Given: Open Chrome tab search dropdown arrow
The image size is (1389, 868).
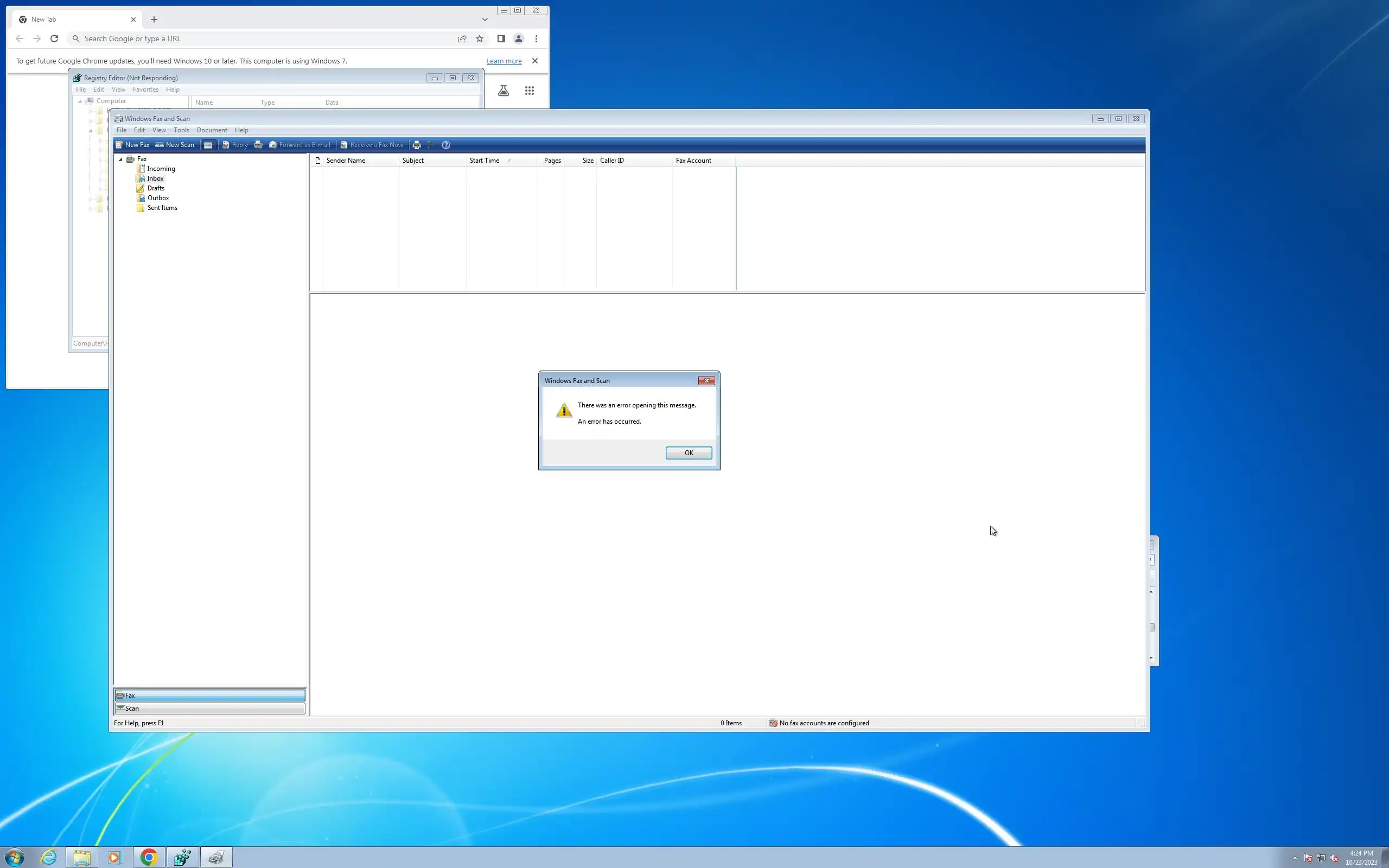Looking at the screenshot, I should pos(485,20).
